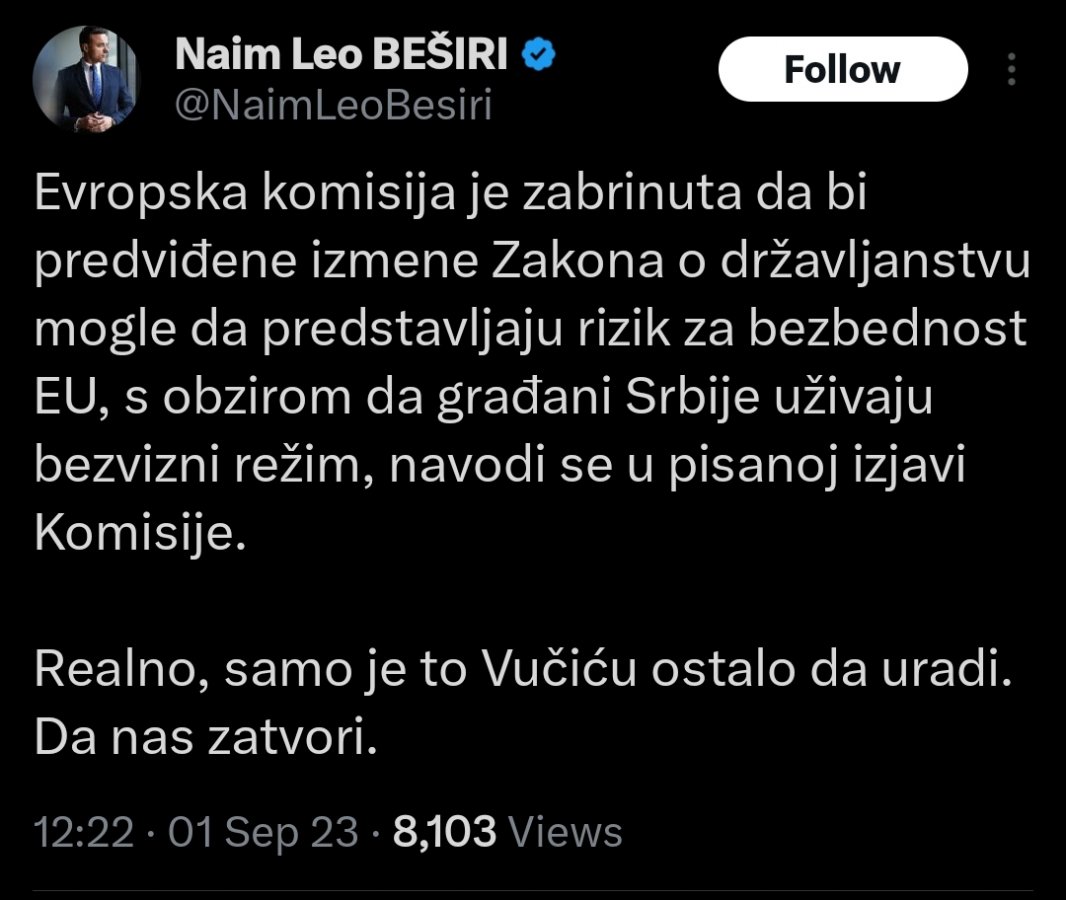Viewport: 1066px width, 900px height.
Task: Click the "Views" label
Action: (x=565, y=832)
